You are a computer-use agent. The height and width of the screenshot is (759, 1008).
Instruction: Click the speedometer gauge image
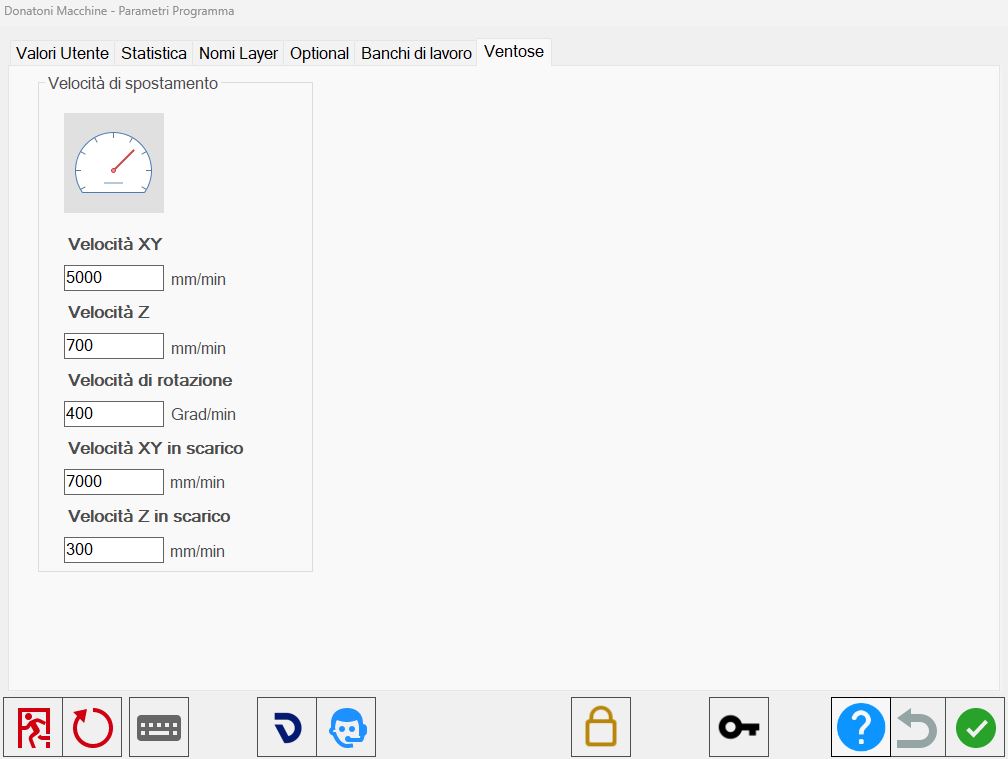click(114, 163)
